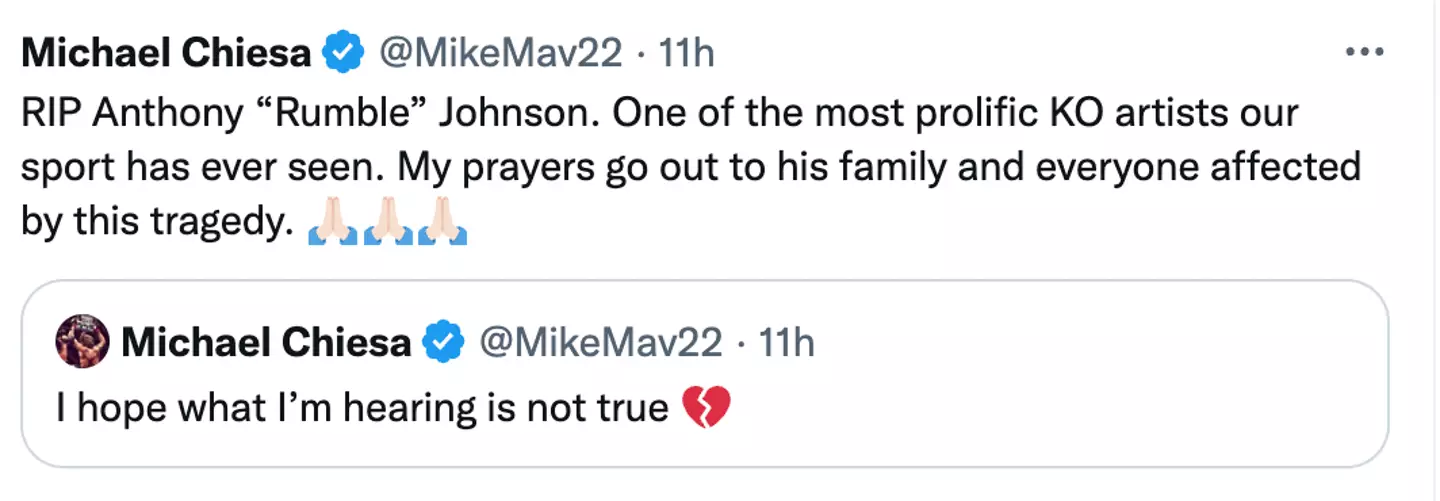Open the main tweet's 11h timestamp
Viewport: 1440px width, 501px height.
(686, 54)
